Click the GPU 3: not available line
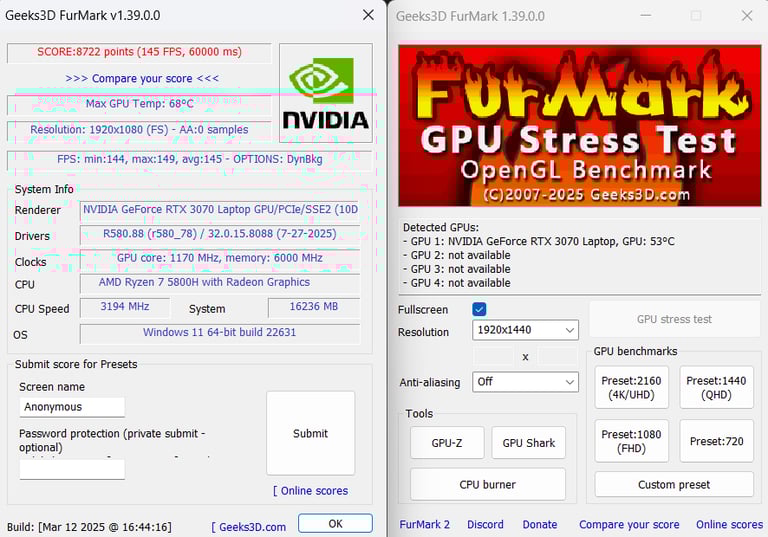The image size is (768, 537). (x=456, y=269)
